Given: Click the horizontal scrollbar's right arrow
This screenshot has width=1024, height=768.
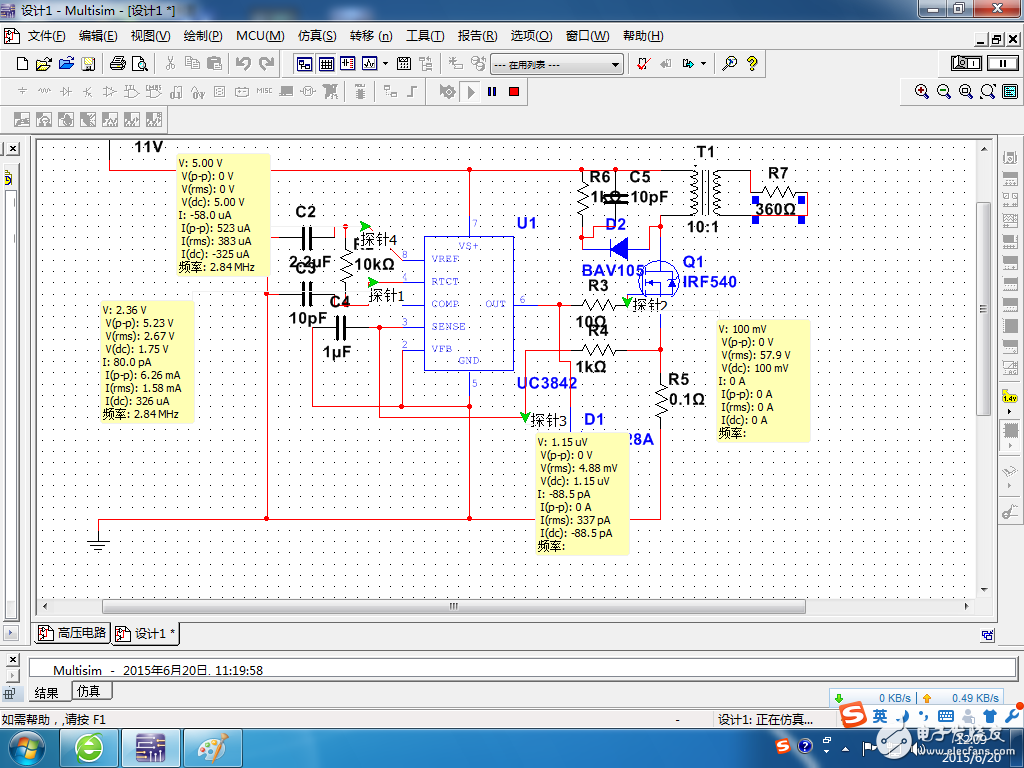Looking at the screenshot, I should pos(967,606).
